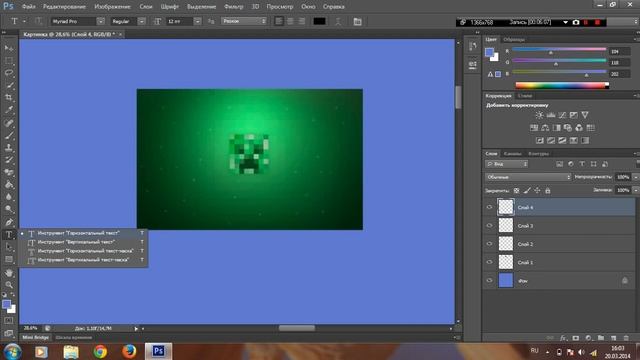This screenshot has height=360, width=640.
Task: Select the Pen tool
Action: (x=9, y=222)
